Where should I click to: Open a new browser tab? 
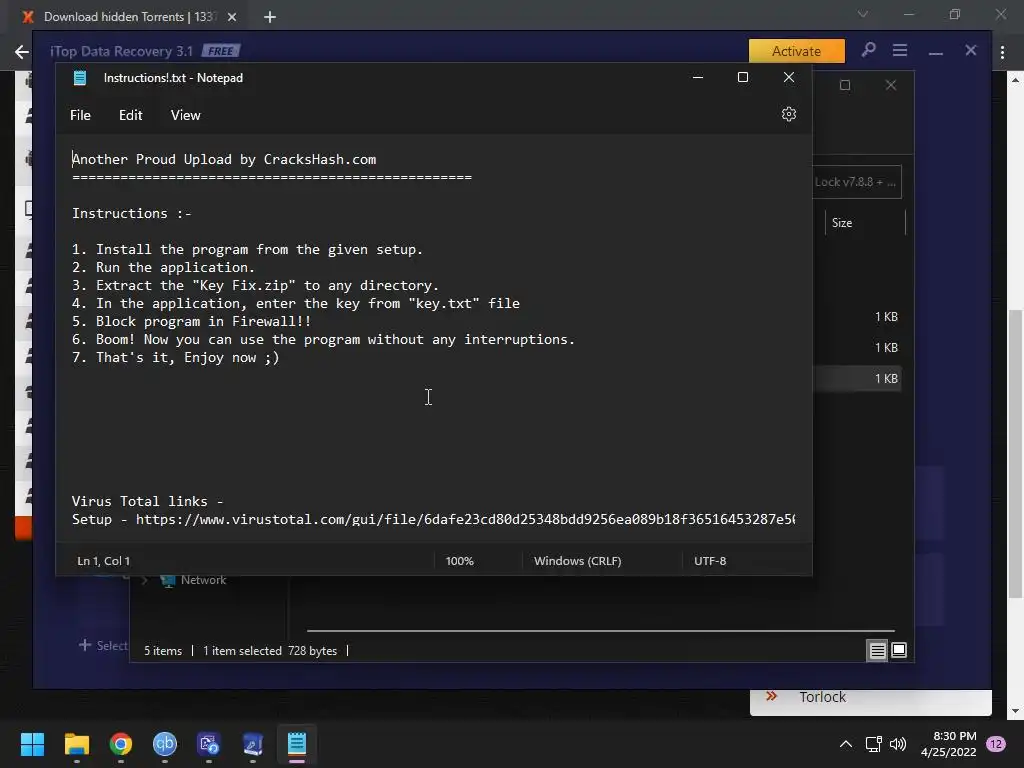[x=270, y=17]
